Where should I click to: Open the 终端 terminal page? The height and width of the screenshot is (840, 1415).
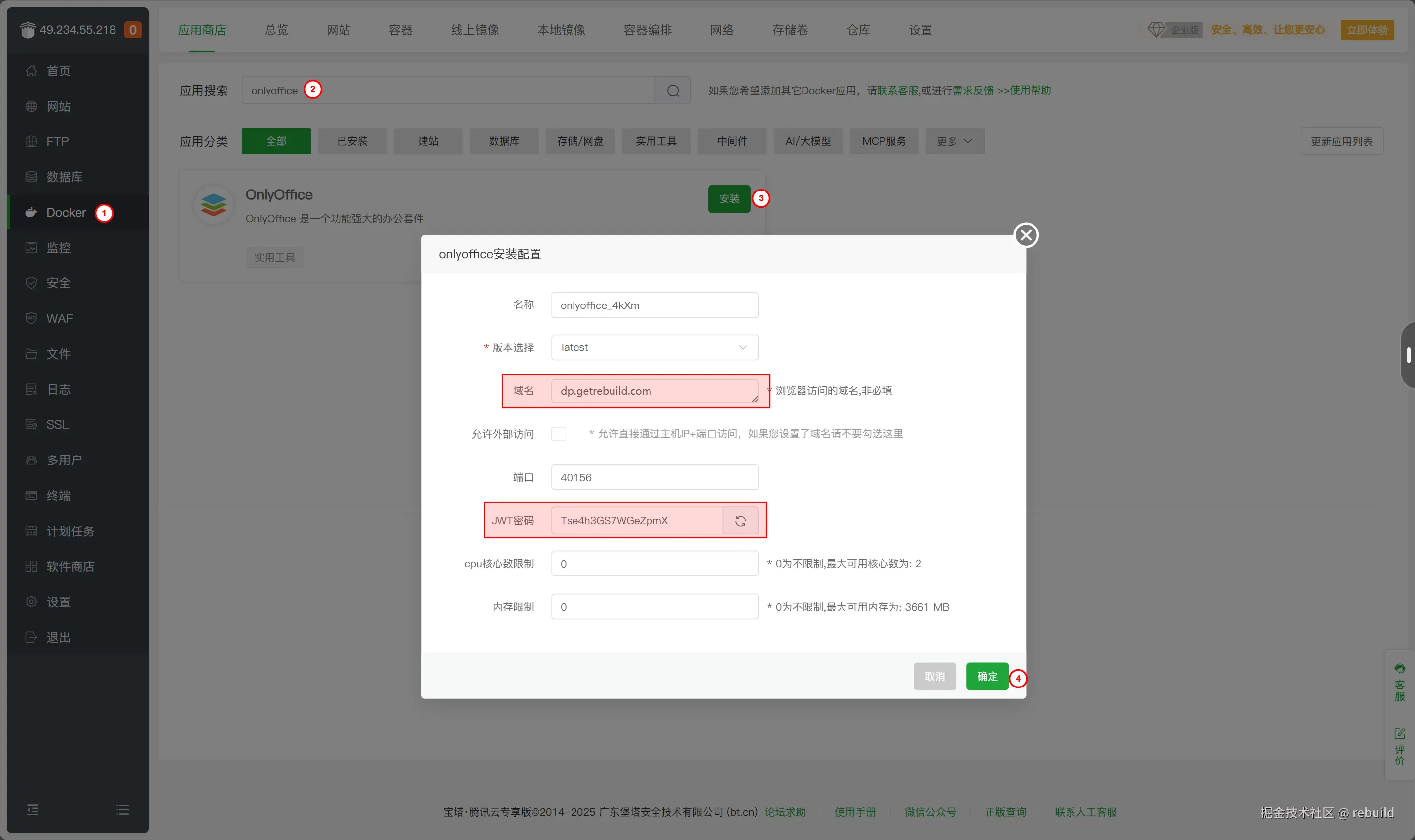tap(58, 496)
